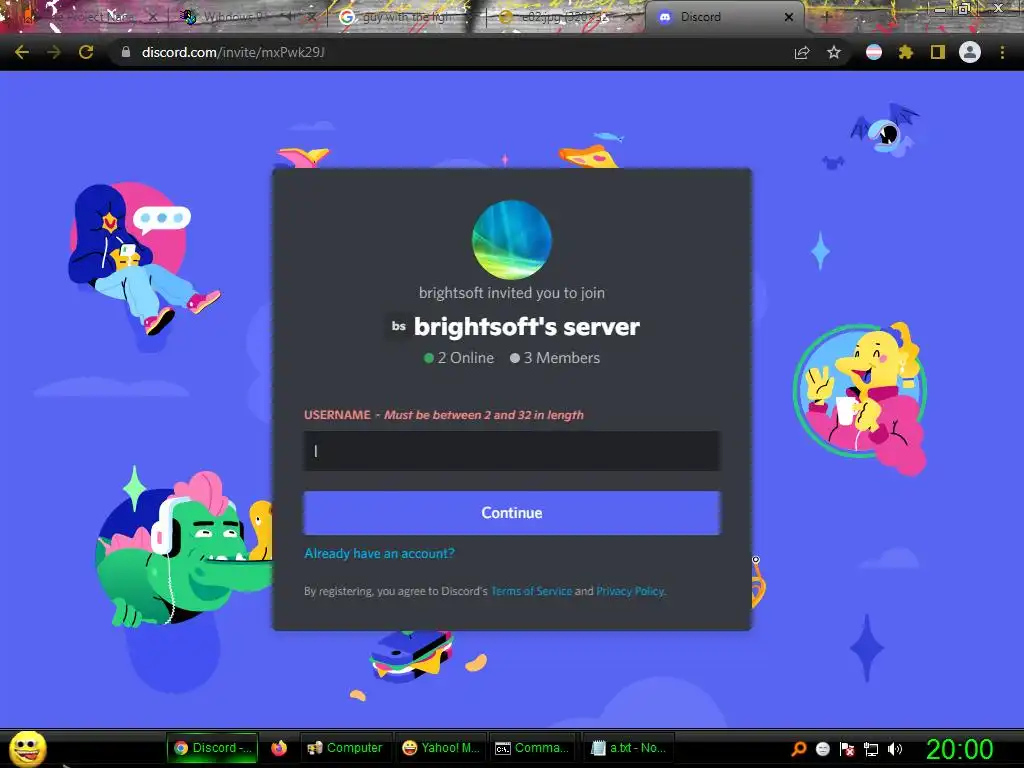Open the Action Center flag tray icon
This screenshot has height=768, width=1024.
tap(847, 749)
